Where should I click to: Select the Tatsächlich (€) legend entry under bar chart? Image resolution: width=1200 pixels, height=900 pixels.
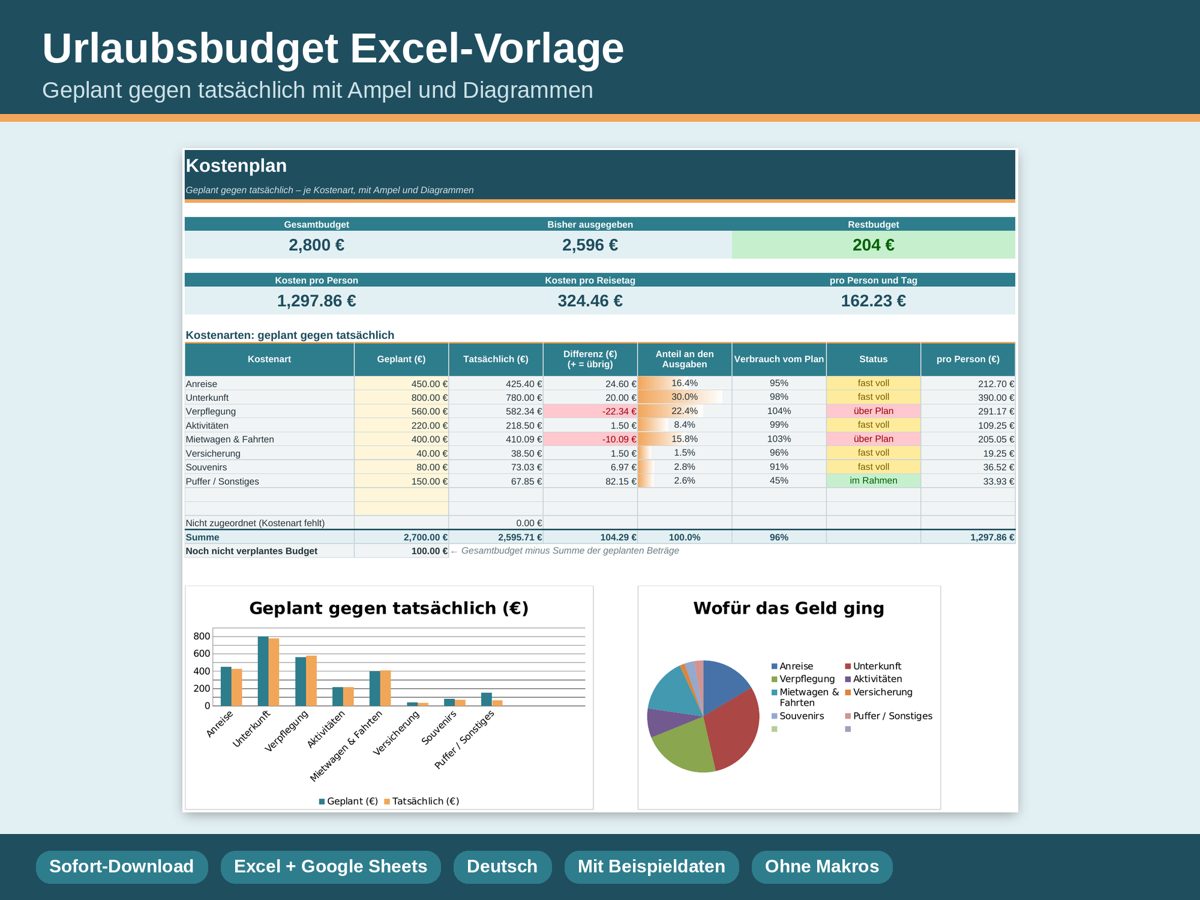[x=421, y=801]
